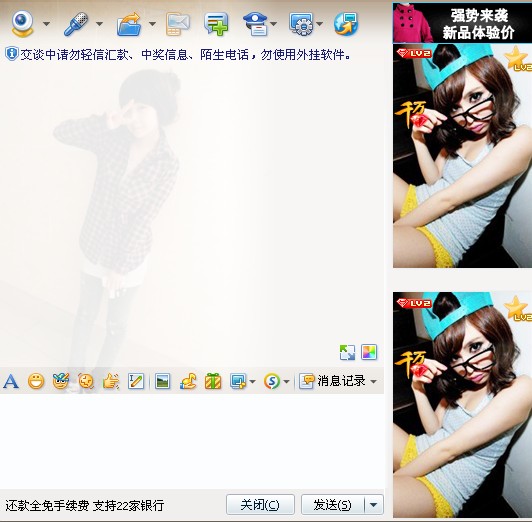
Task: Expand the screenshot tool dropdown arrow
Action: tap(252, 382)
